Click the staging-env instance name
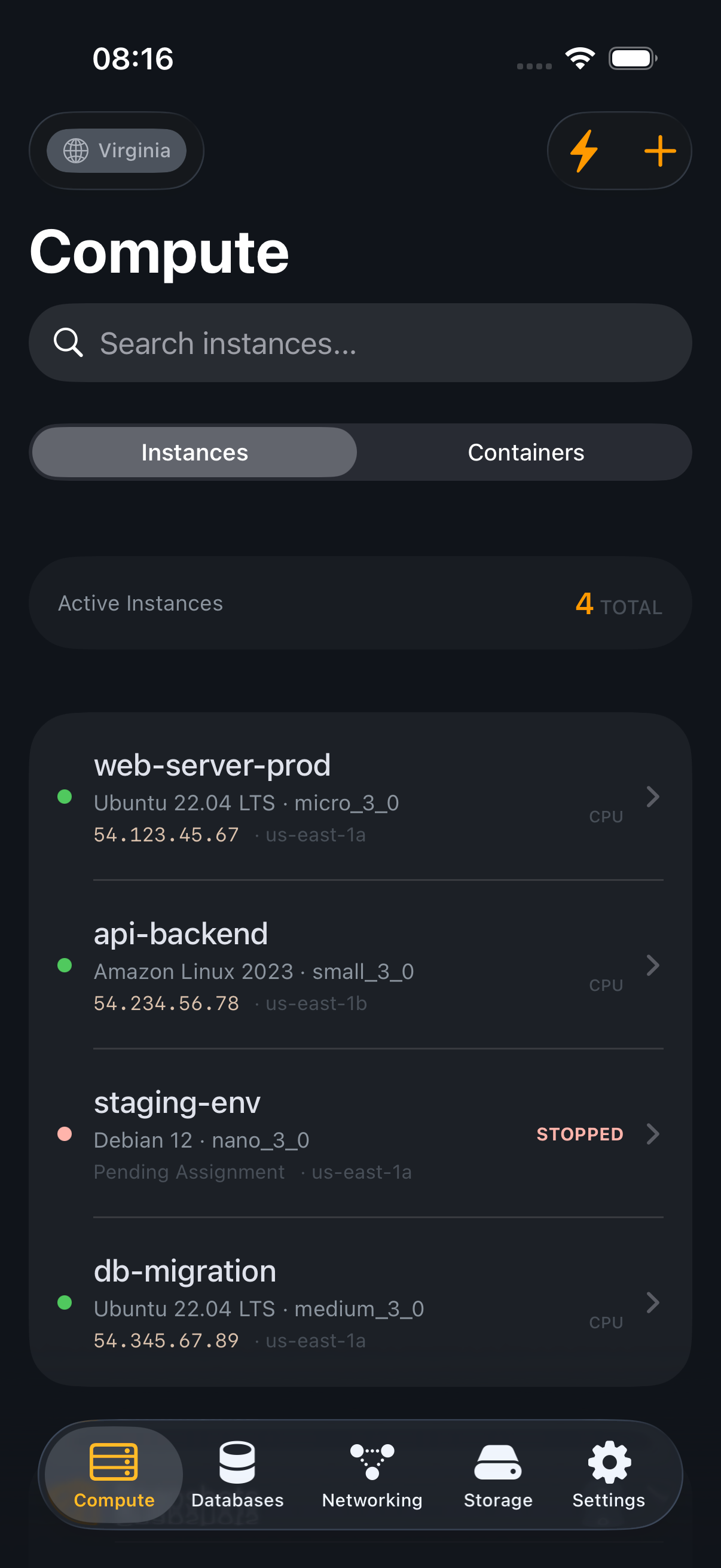The height and width of the screenshot is (1568, 721). tap(177, 1102)
